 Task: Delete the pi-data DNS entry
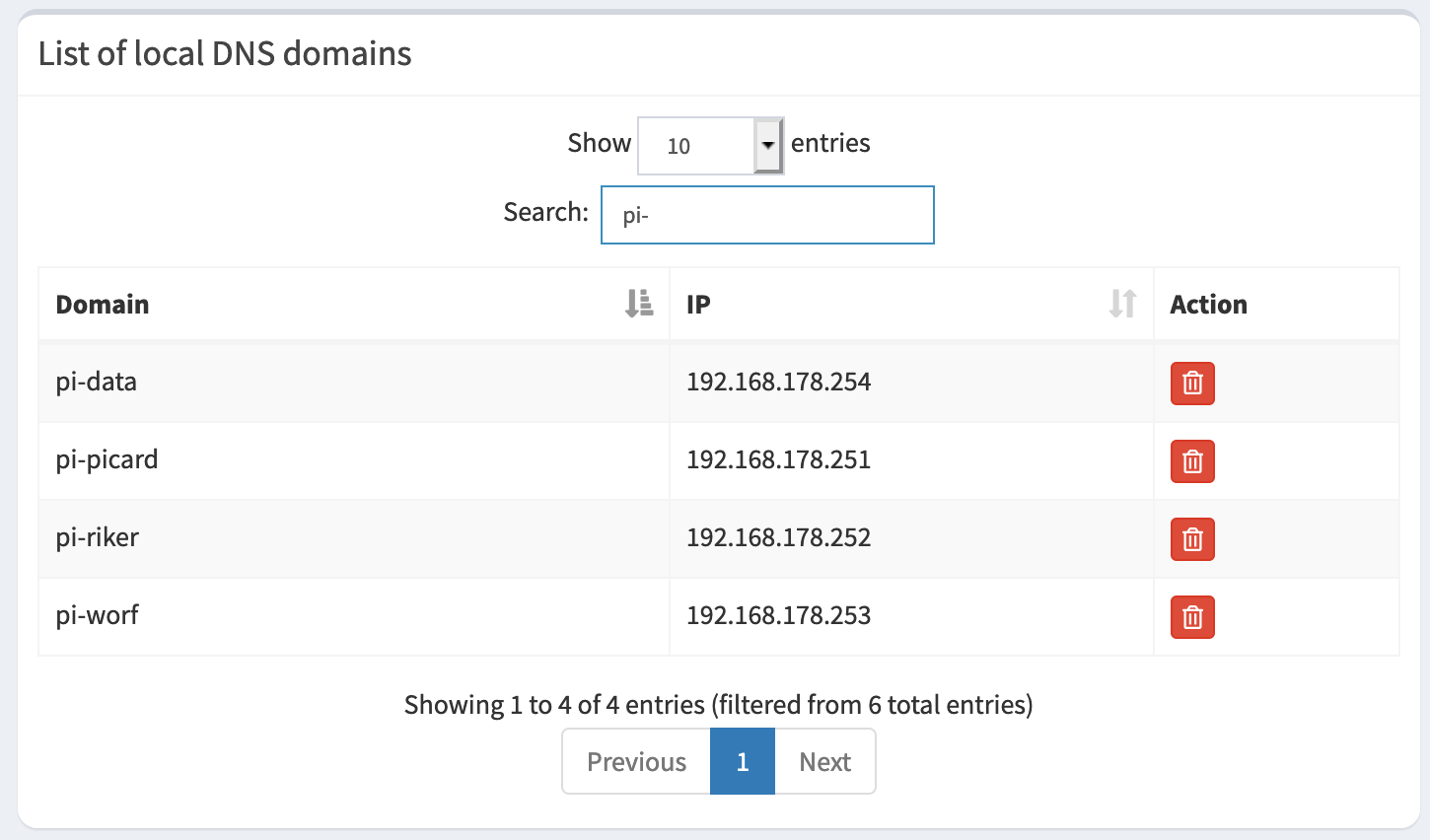[x=1191, y=384]
